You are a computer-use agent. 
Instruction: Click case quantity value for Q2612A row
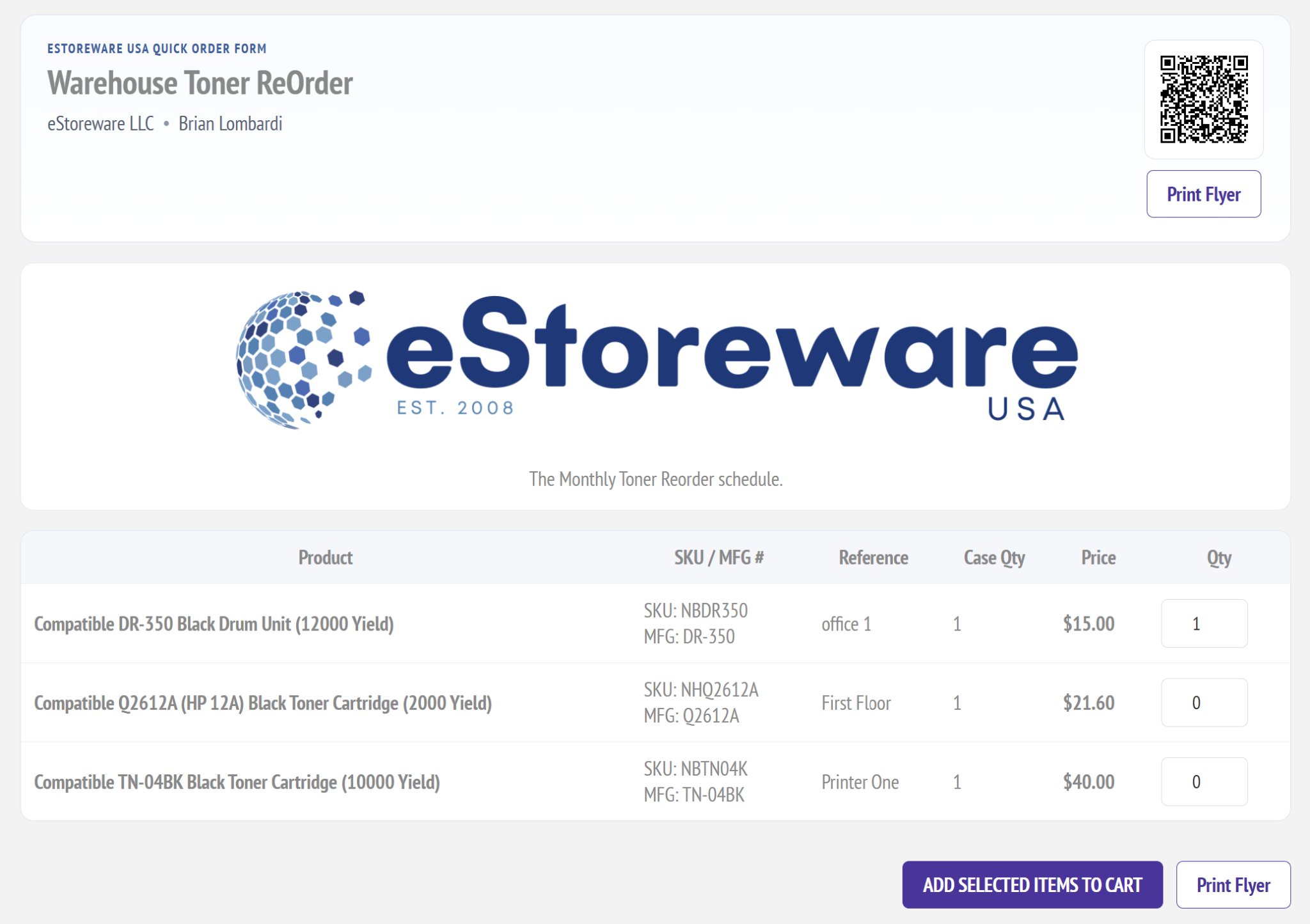(957, 703)
